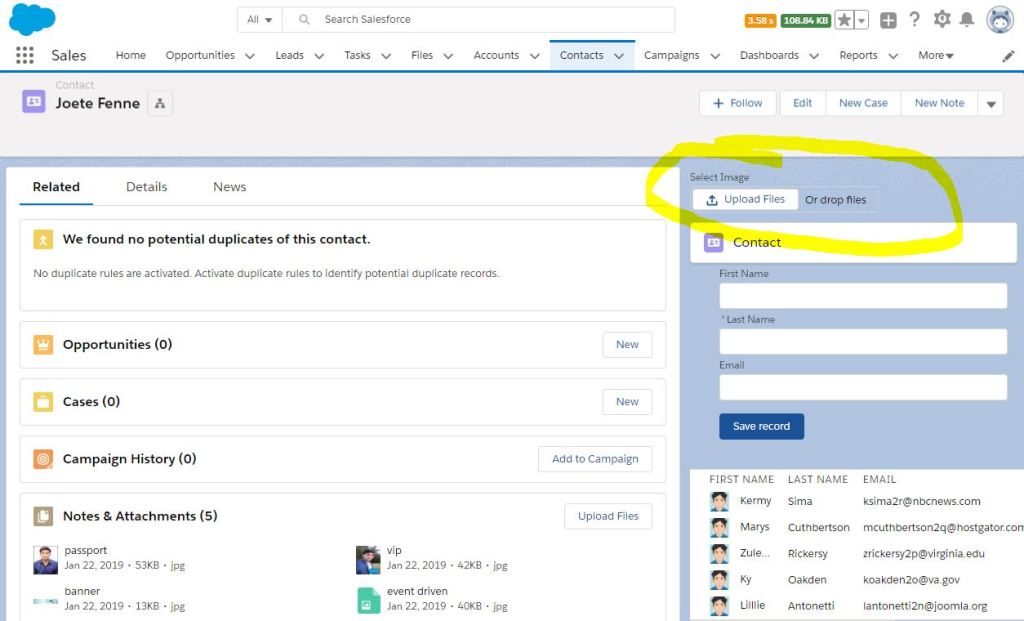Click the Campaign History target icon
The image size is (1024, 621).
point(43,459)
